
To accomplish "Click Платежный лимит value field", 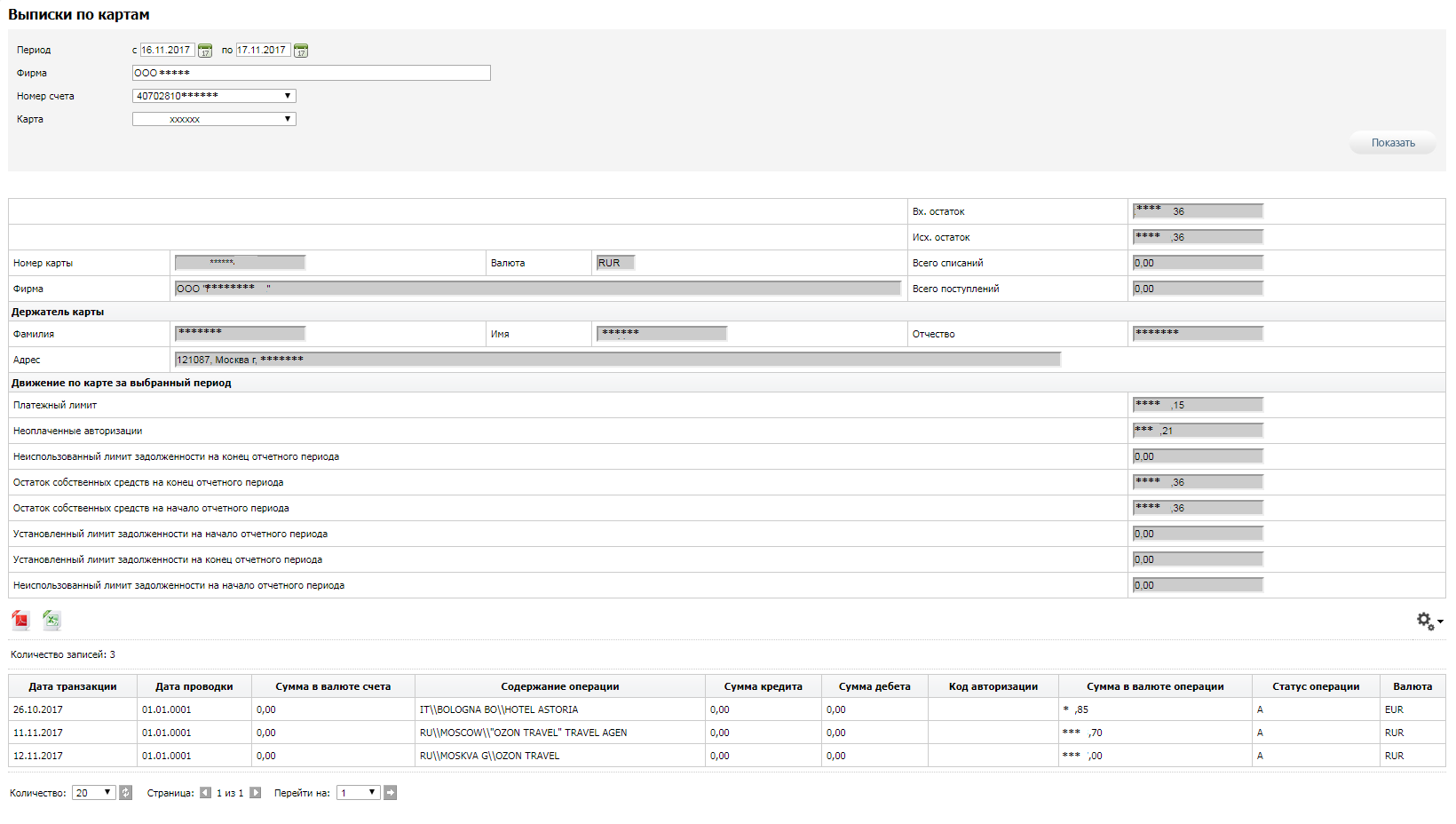I will point(1198,405).
